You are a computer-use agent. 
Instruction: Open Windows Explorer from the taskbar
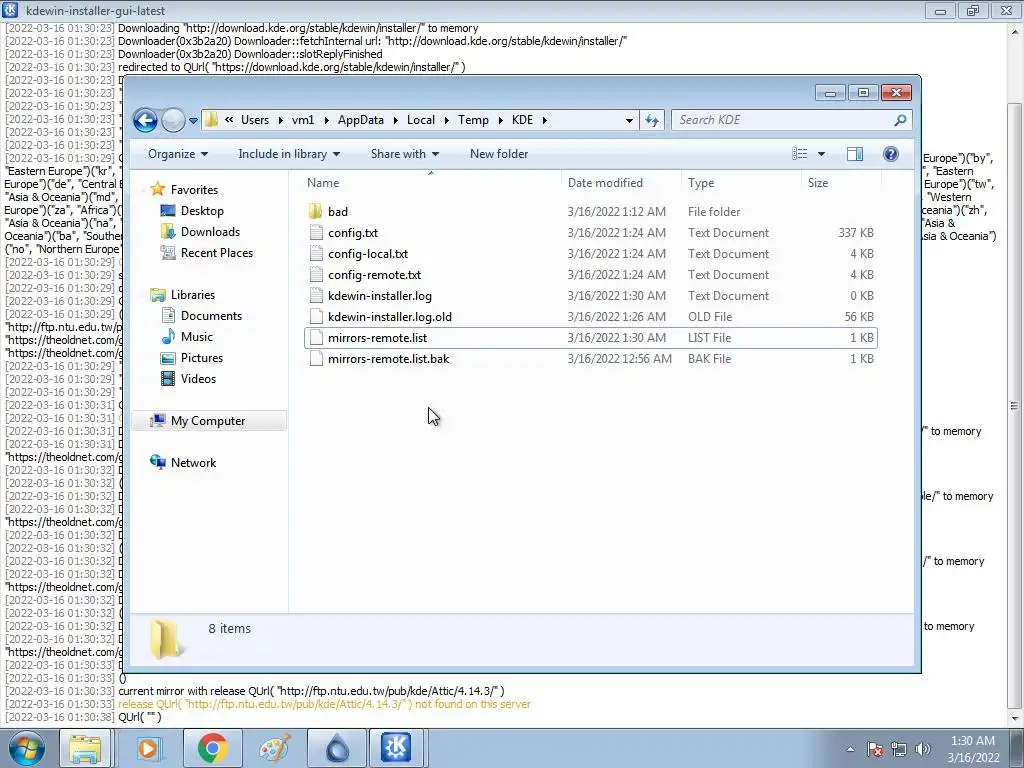tap(85, 748)
